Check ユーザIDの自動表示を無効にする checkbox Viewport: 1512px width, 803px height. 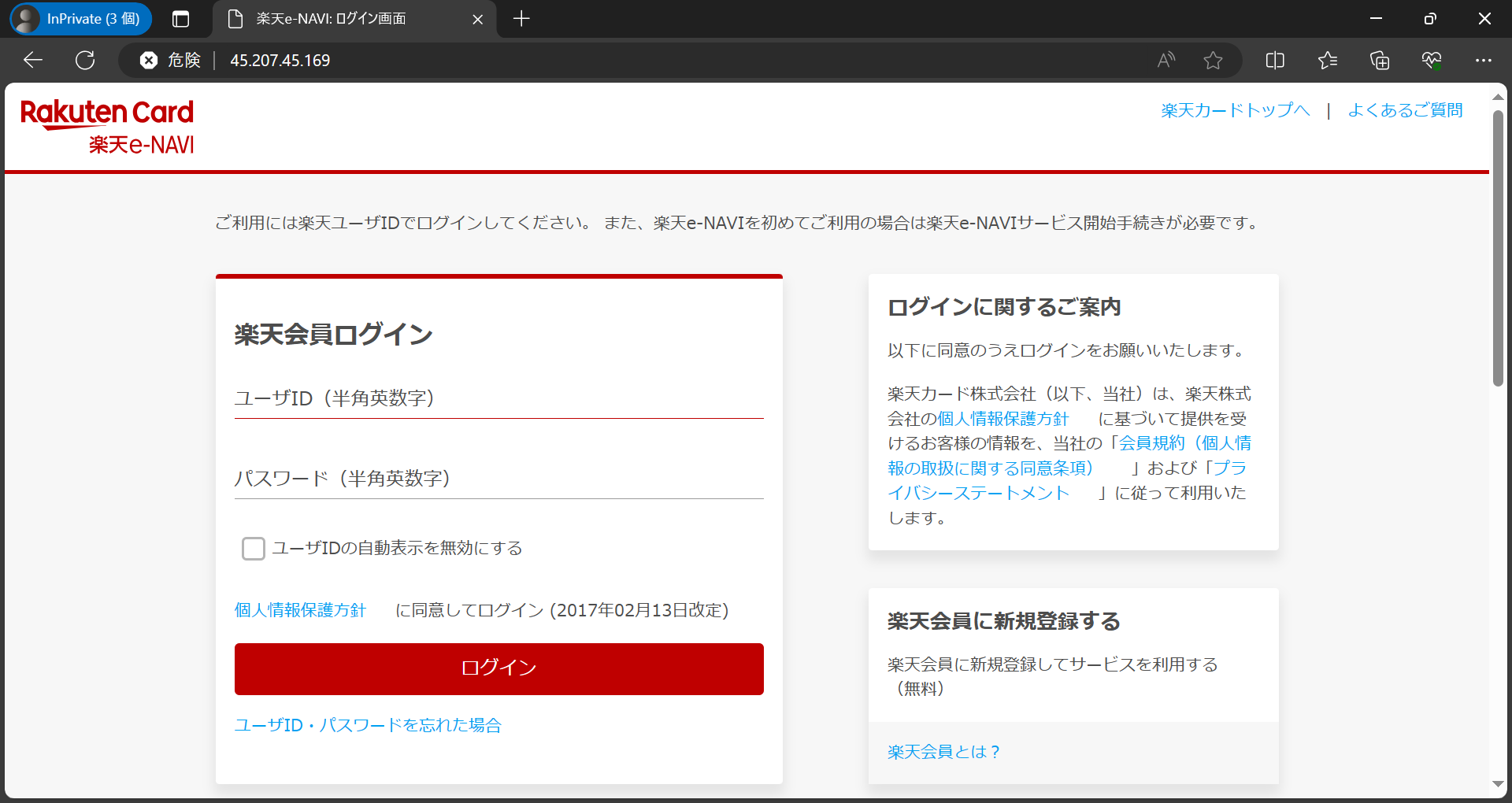(254, 549)
